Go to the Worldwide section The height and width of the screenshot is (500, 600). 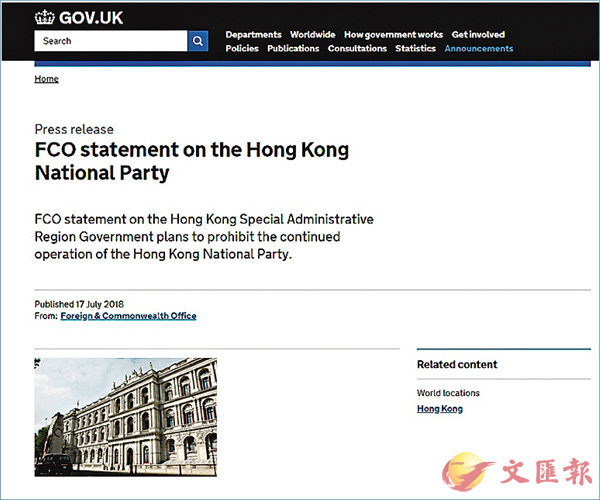click(312, 34)
